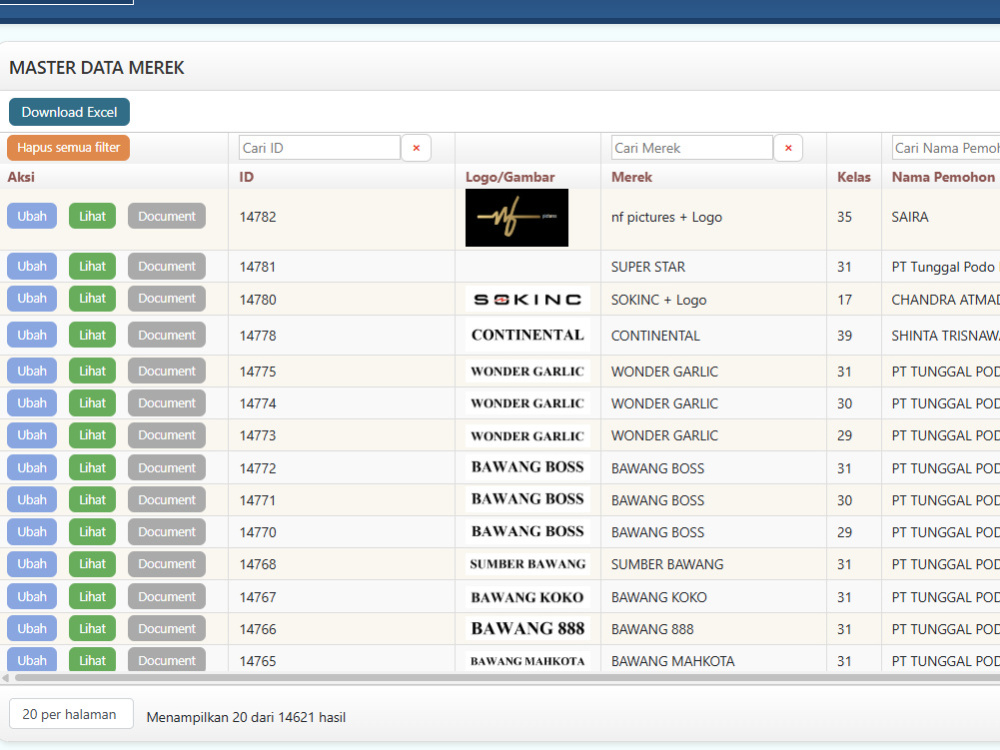This screenshot has width=1000, height=750.
Task: Open the BAWANG 888 logo image
Action: coord(527,629)
